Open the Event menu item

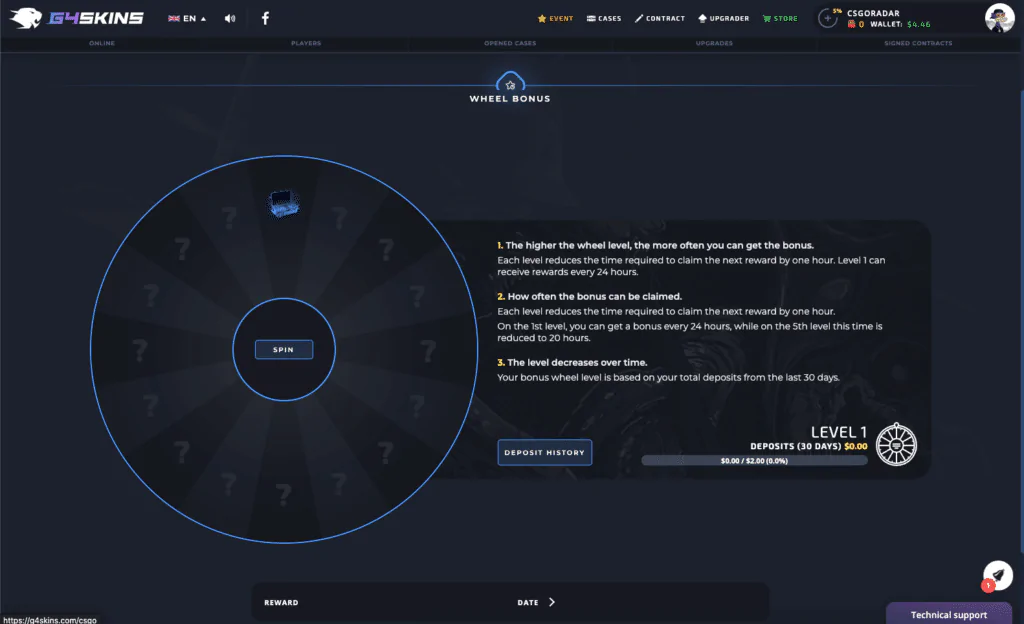click(555, 18)
